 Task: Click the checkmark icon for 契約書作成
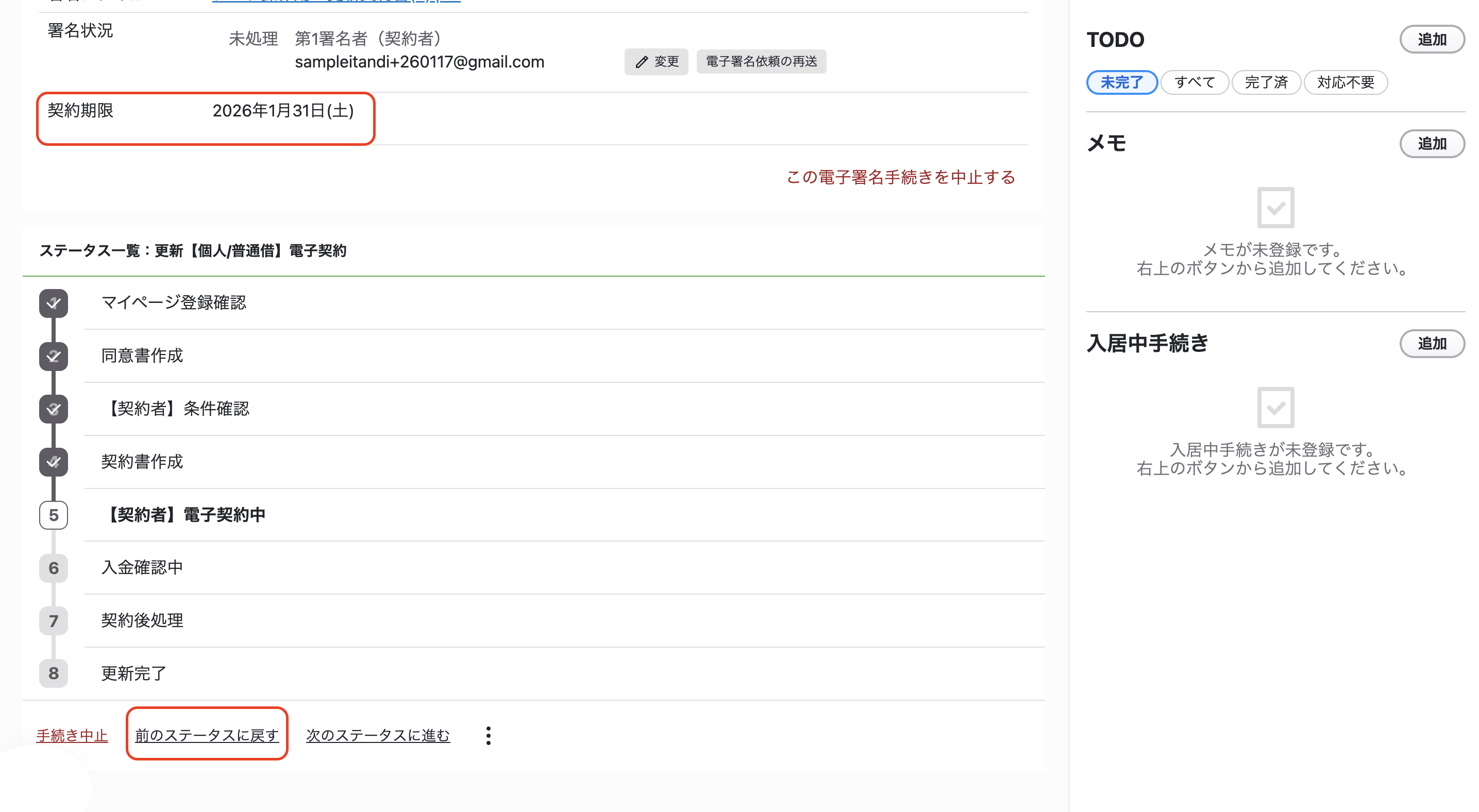coord(54,462)
